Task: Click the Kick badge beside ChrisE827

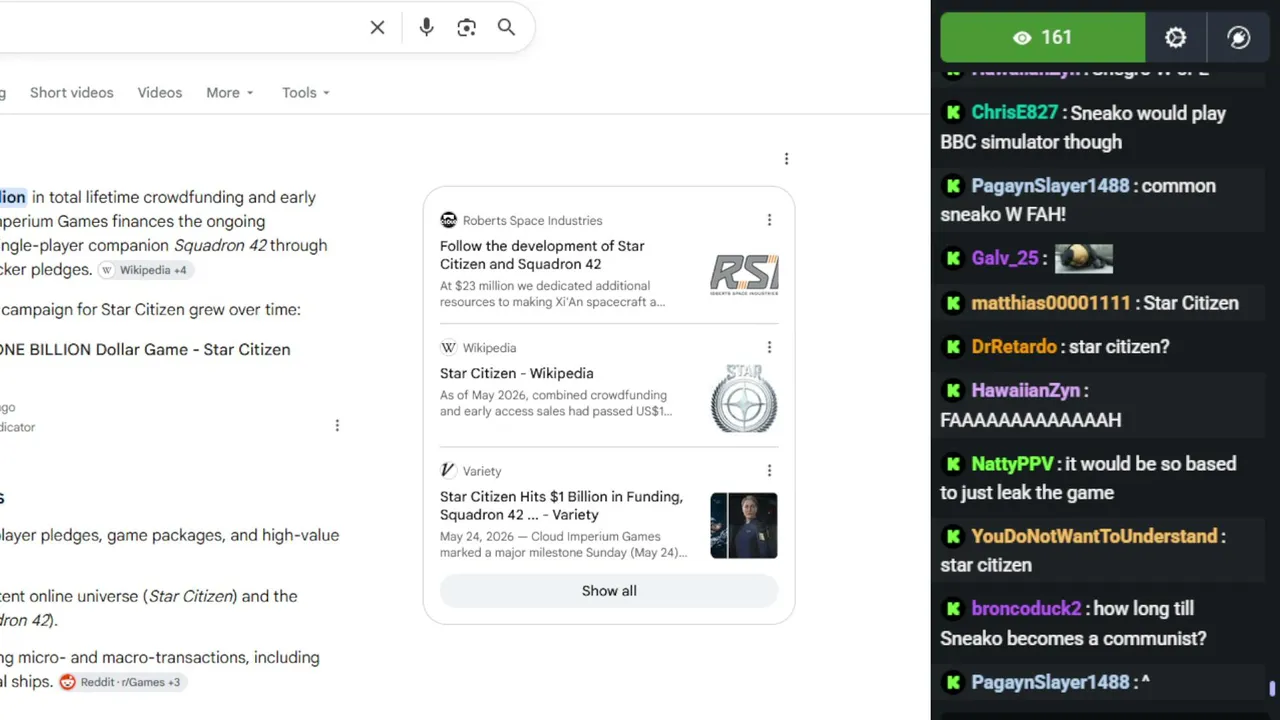Action: [x=953, y=113]
